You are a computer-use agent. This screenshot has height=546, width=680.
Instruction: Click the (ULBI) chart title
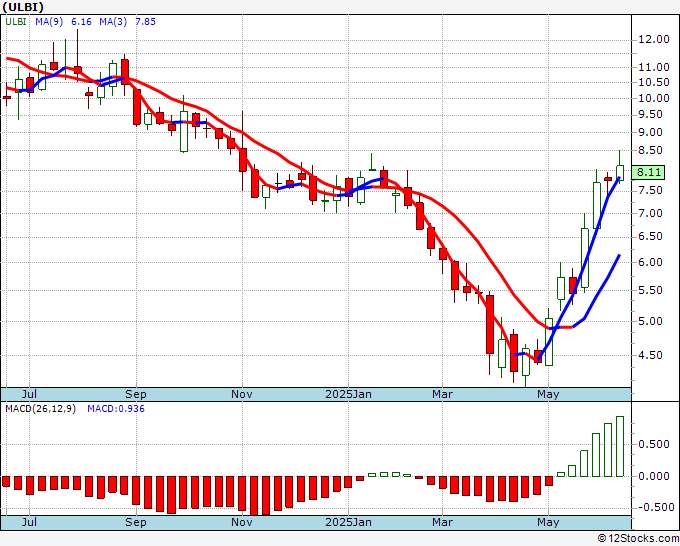23,7
